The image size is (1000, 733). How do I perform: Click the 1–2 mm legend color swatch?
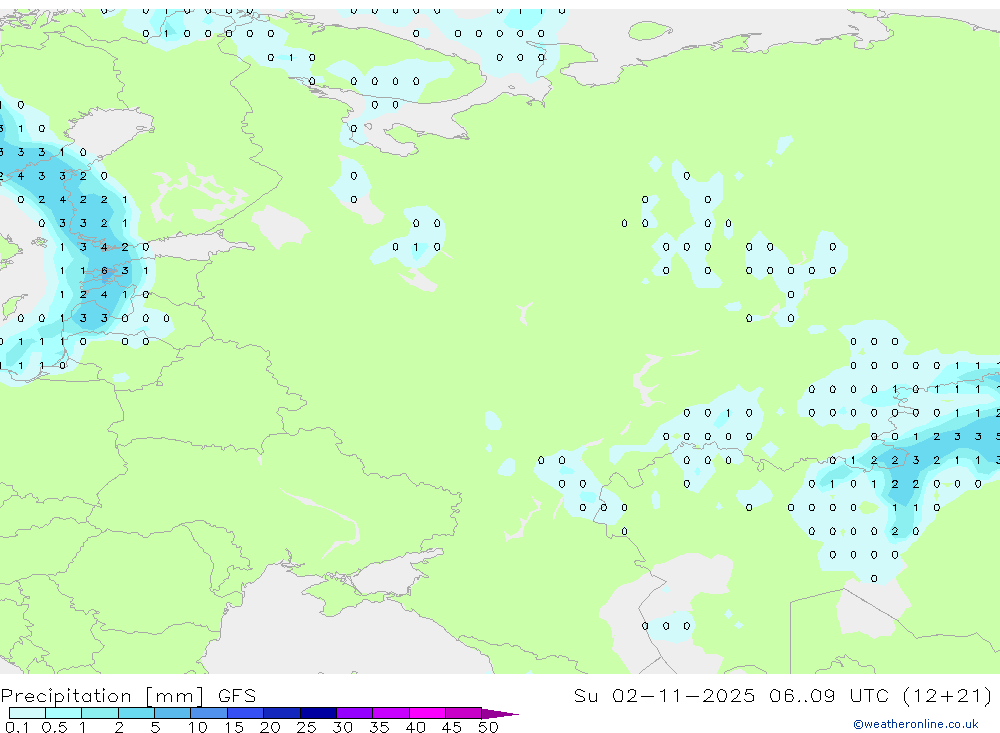(x=99, y=713)
